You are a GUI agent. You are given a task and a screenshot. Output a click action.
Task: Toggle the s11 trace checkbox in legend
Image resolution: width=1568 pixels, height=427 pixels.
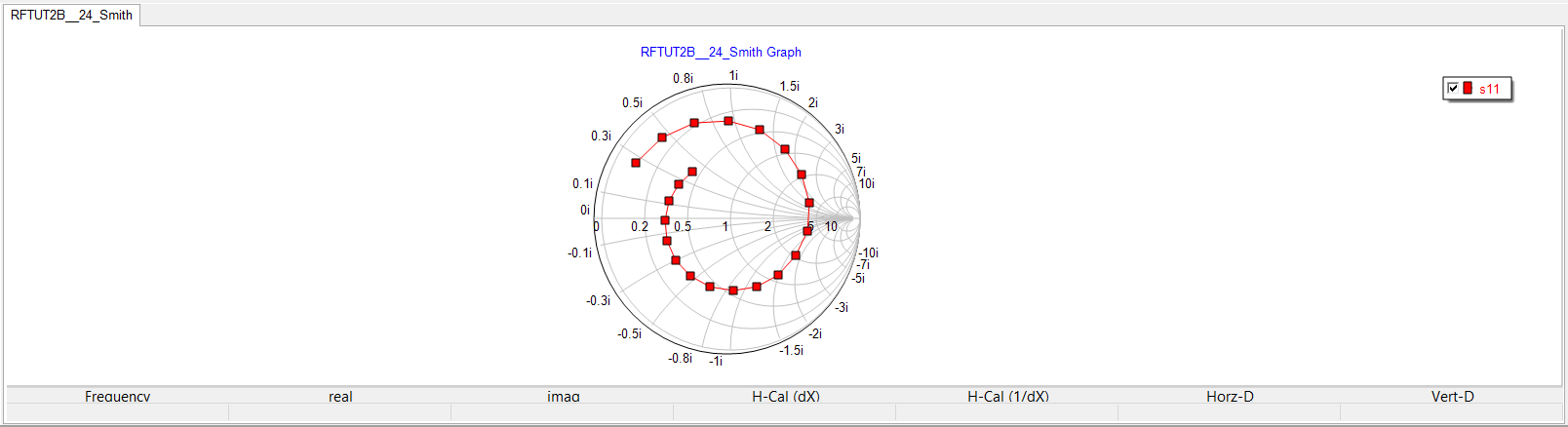point(1453,89)
